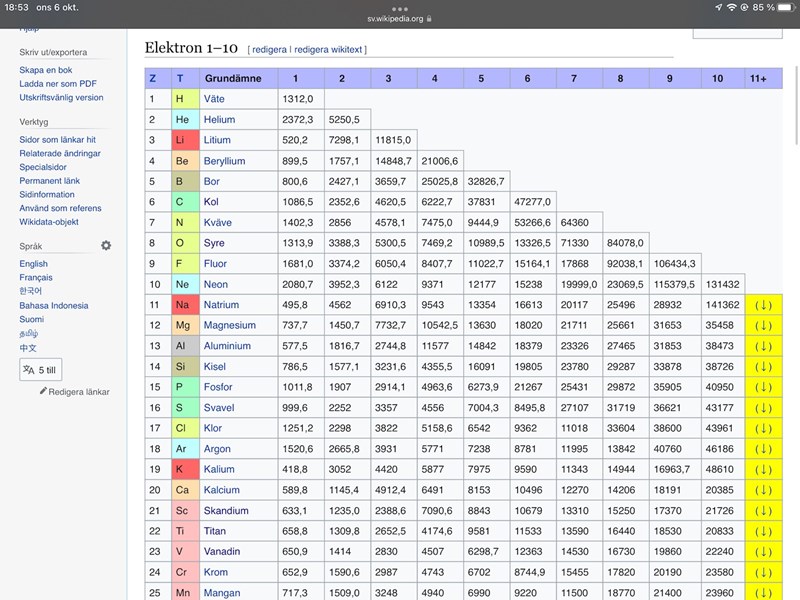The height and width of the screenshot is (600, 800).
Task: Click the pencil icon beside Redigera länkar
Action: (43, 392)
